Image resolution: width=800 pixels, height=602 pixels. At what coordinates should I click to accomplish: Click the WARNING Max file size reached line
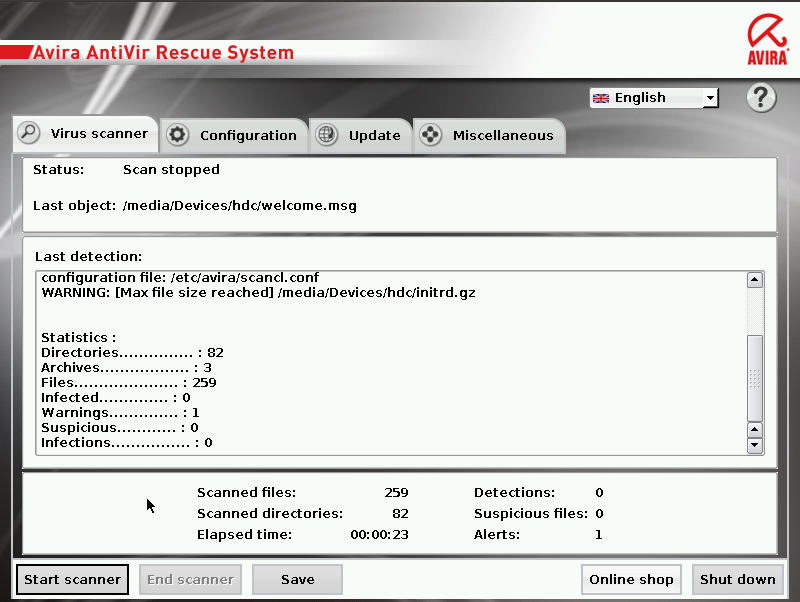(258, 293)
